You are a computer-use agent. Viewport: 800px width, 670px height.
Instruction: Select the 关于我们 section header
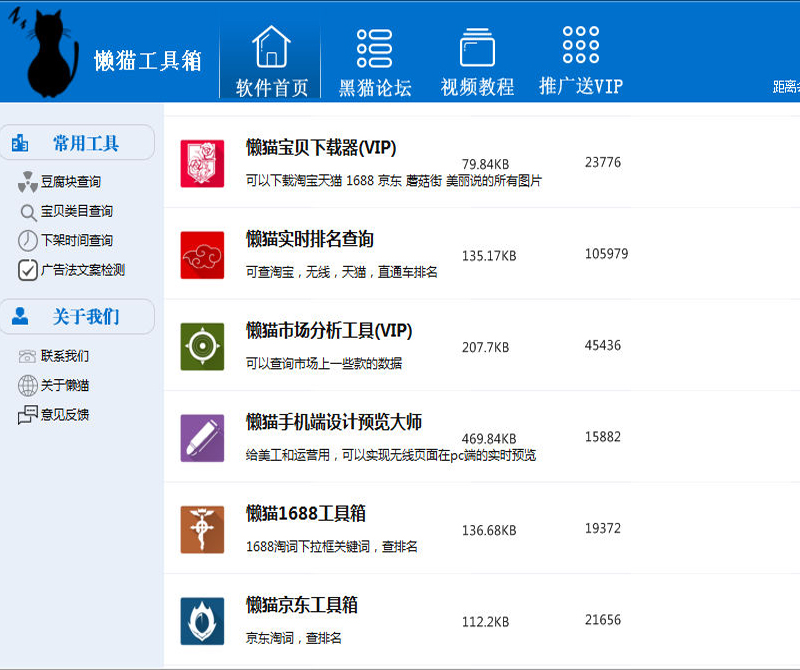pyautogui.click(x=78, y=317)
